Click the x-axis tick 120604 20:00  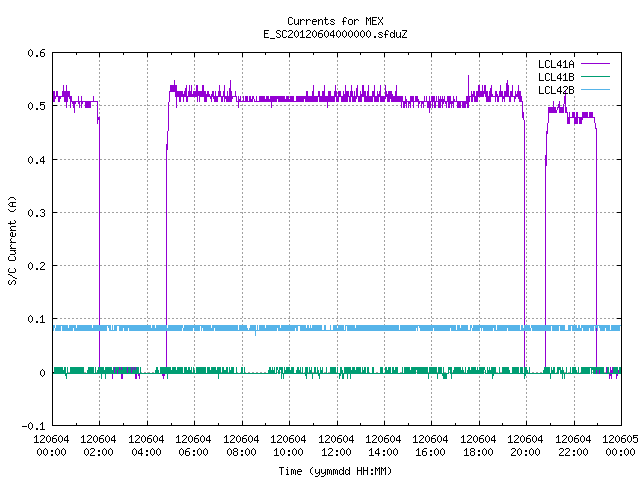click(x=525, y=446)
